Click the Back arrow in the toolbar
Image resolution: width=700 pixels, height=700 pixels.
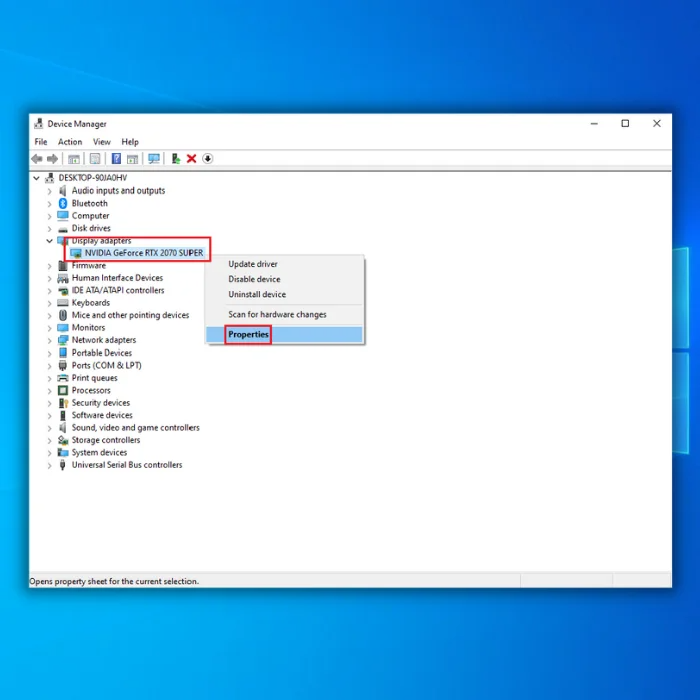pos(37,158)
